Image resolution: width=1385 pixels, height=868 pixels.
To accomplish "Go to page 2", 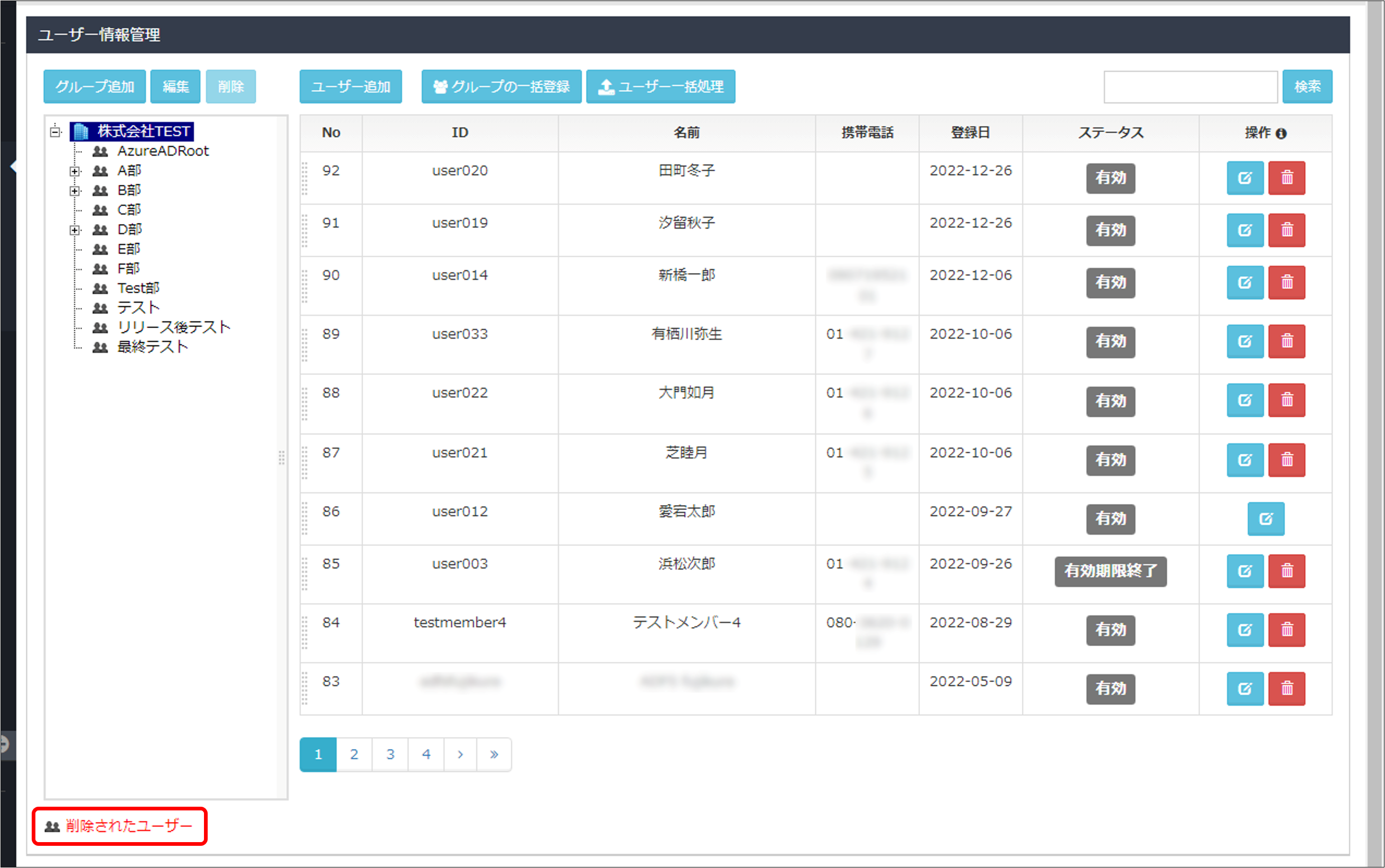I will pyautogui.click(x=354, y=754).
